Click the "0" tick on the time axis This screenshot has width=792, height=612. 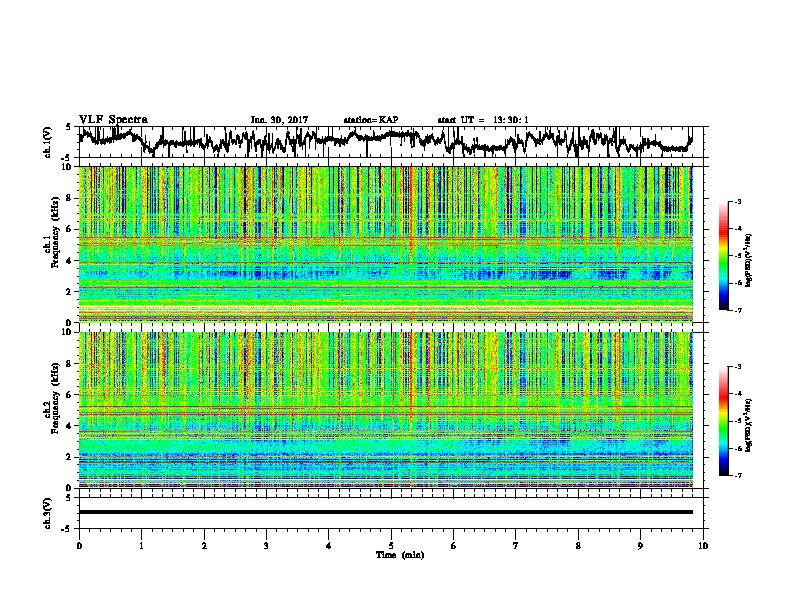(79, 546)
